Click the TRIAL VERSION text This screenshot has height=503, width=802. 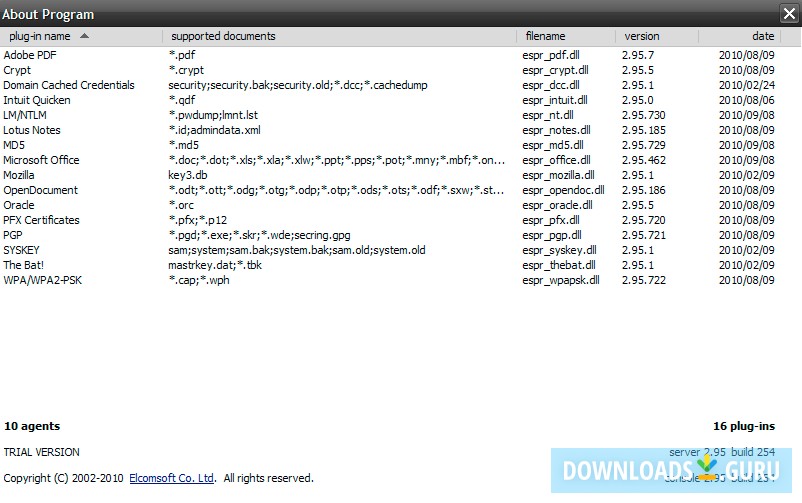point(41,452)
